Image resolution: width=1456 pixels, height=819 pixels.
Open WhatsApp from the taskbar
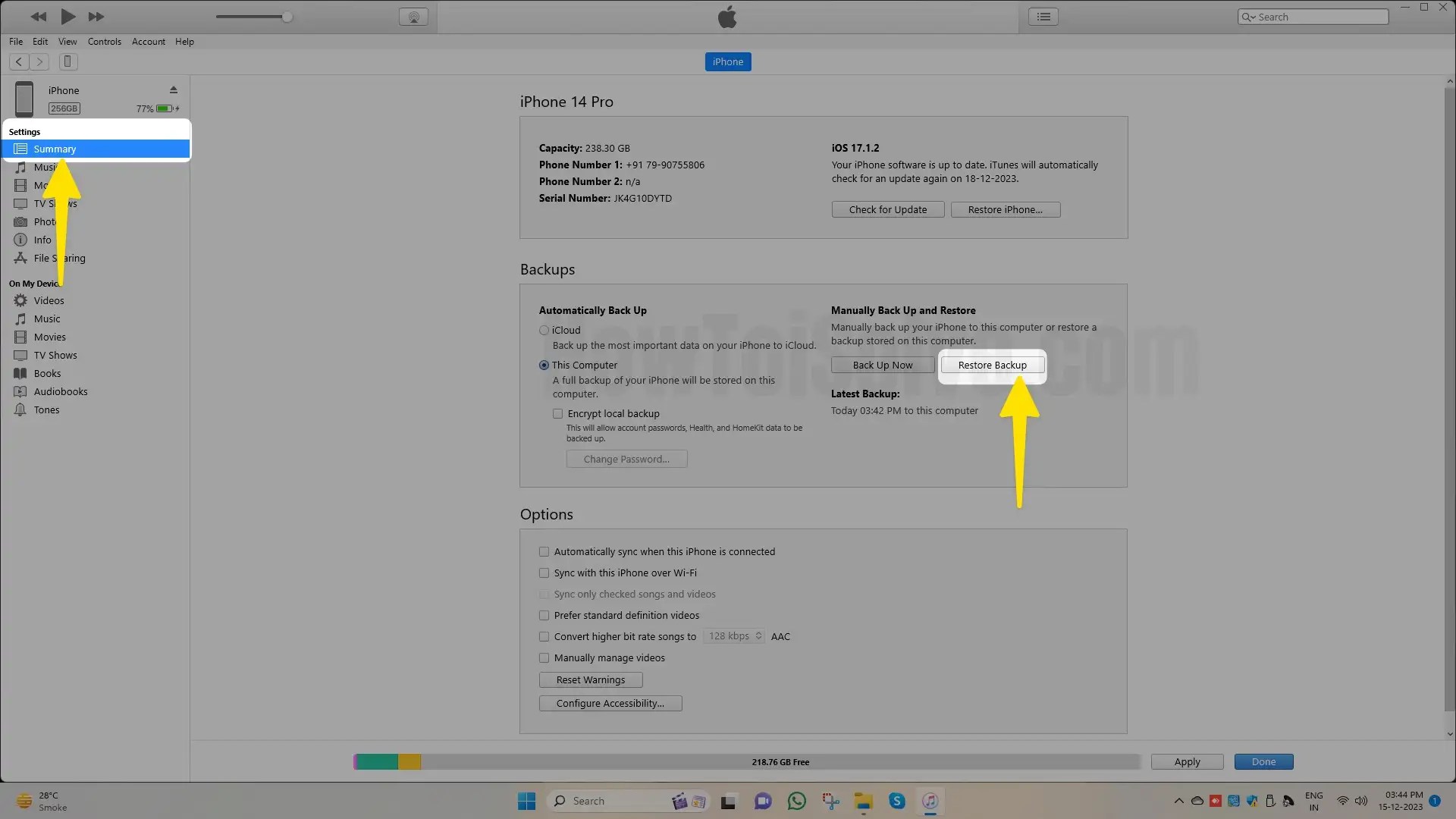coord(797,801)
